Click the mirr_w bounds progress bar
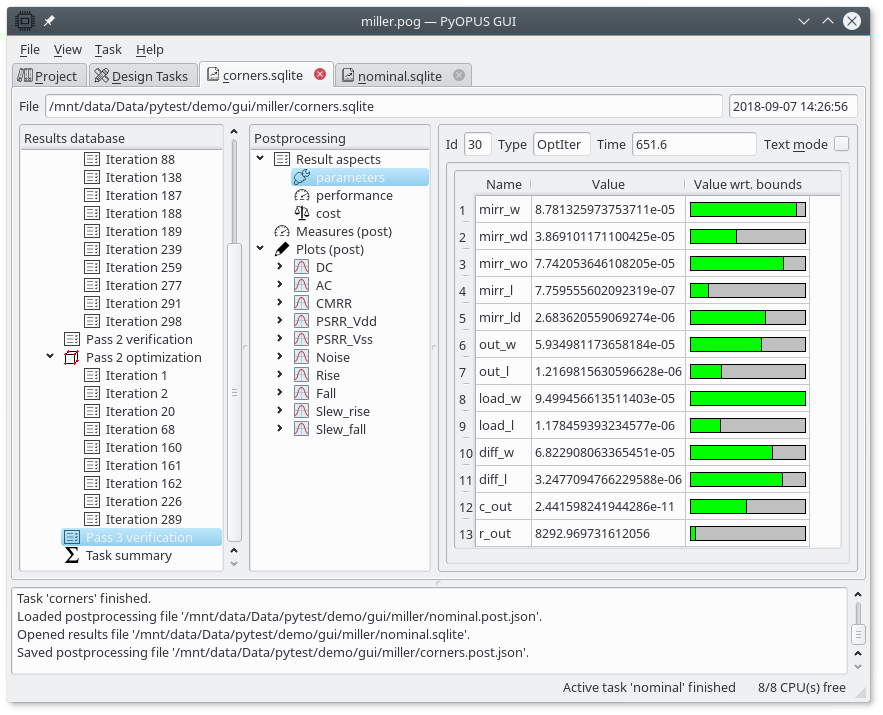 [x=747, y=210]
